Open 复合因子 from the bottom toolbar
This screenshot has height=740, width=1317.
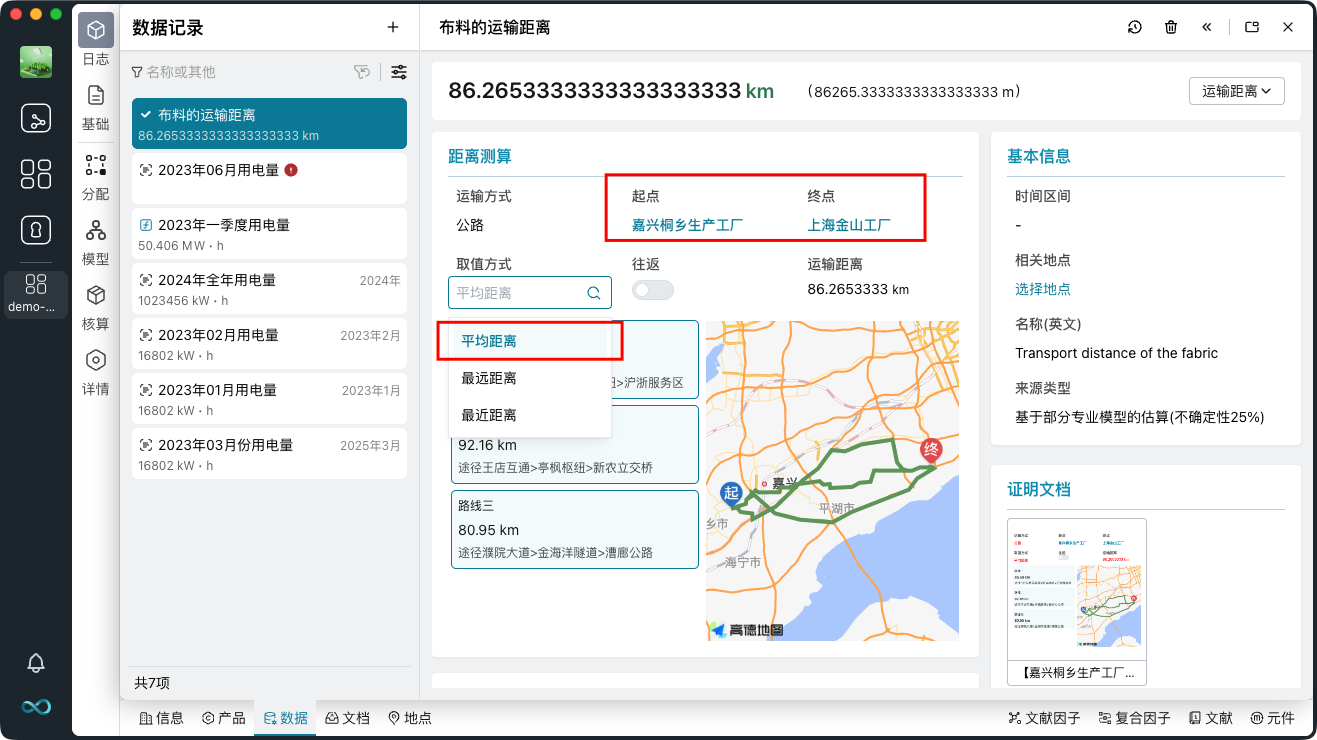(x=1133, y=718)
